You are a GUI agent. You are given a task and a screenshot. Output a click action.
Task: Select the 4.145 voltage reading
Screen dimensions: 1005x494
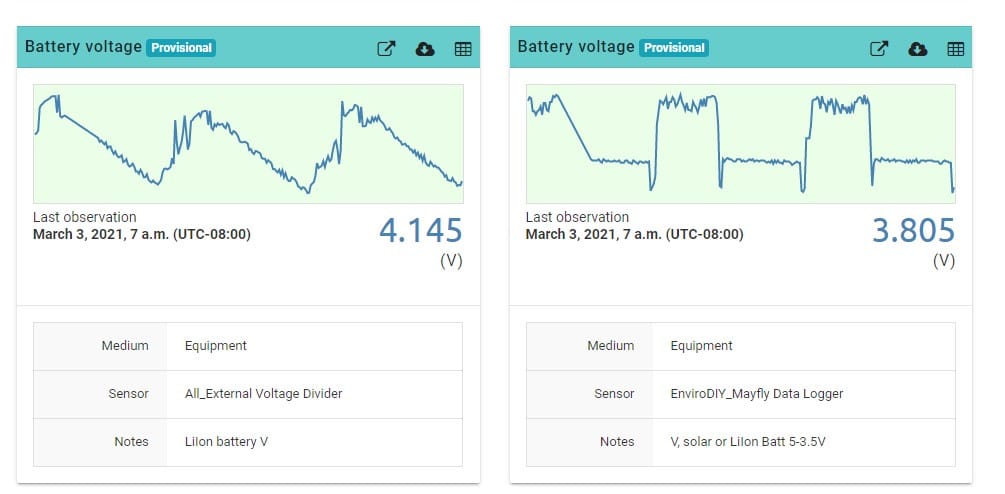point(421,231)
